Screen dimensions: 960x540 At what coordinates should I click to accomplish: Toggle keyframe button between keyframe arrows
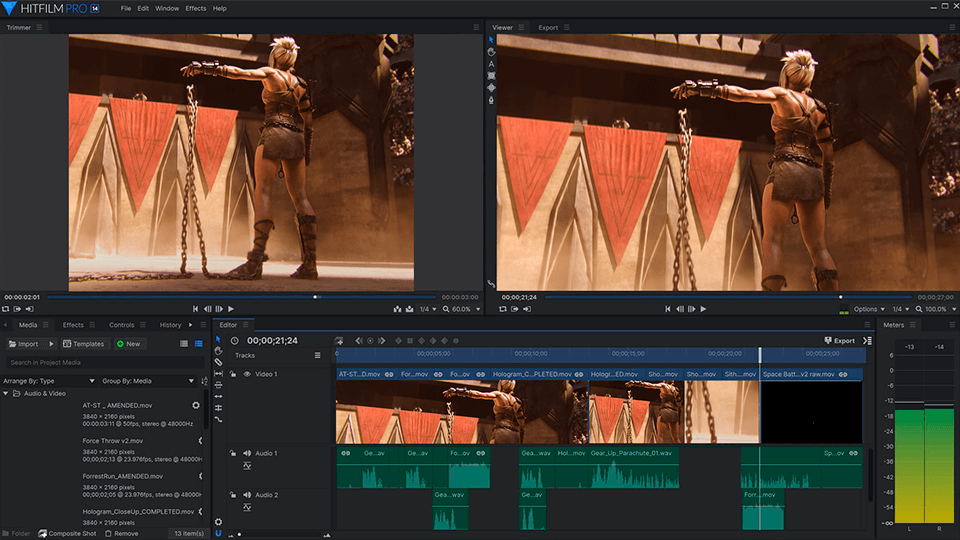(370, 341)
